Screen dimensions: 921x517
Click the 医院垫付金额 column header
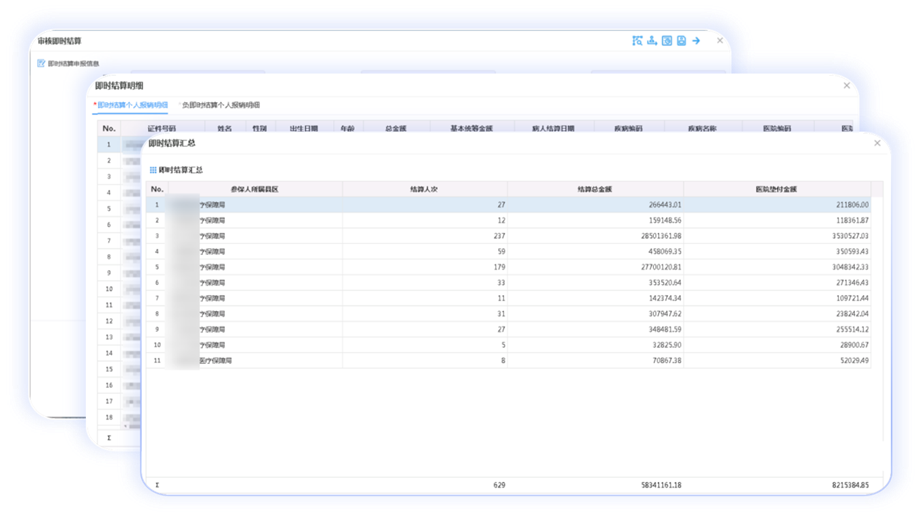777,189
